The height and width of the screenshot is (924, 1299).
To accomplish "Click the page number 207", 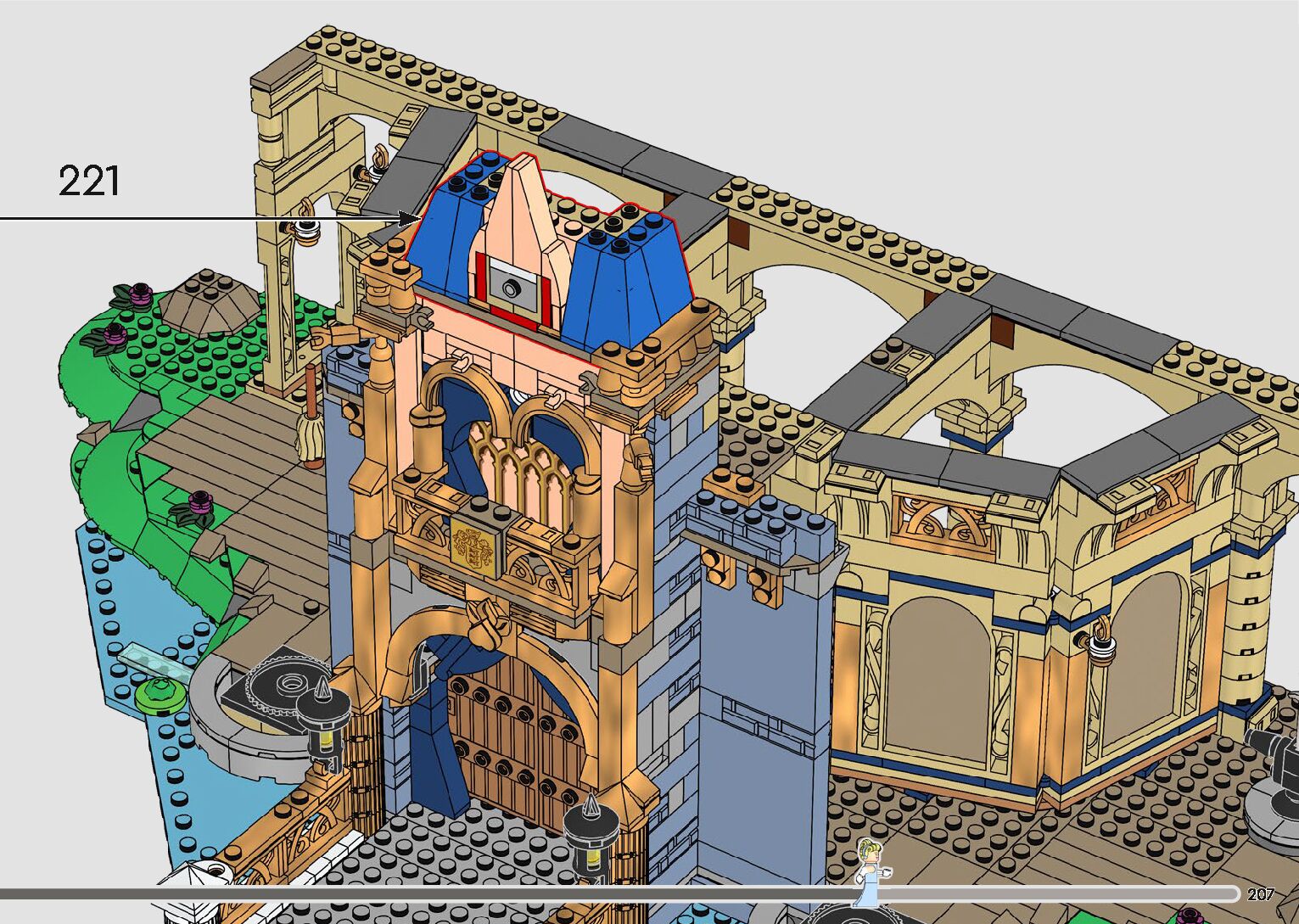I will (x=1261, y=894).
